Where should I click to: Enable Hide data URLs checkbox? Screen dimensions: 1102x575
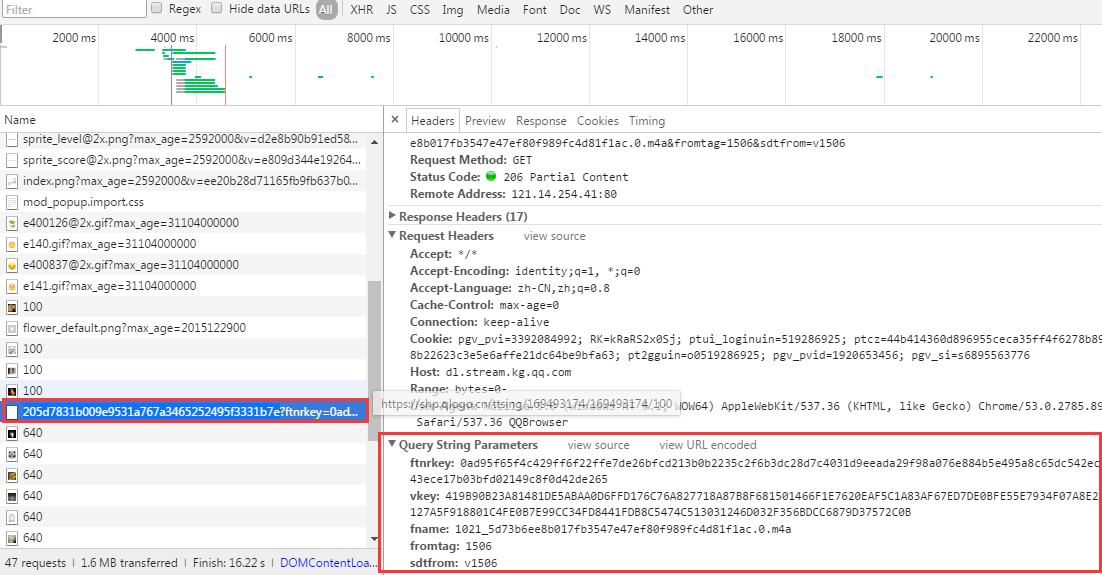[x=216, y=8]
